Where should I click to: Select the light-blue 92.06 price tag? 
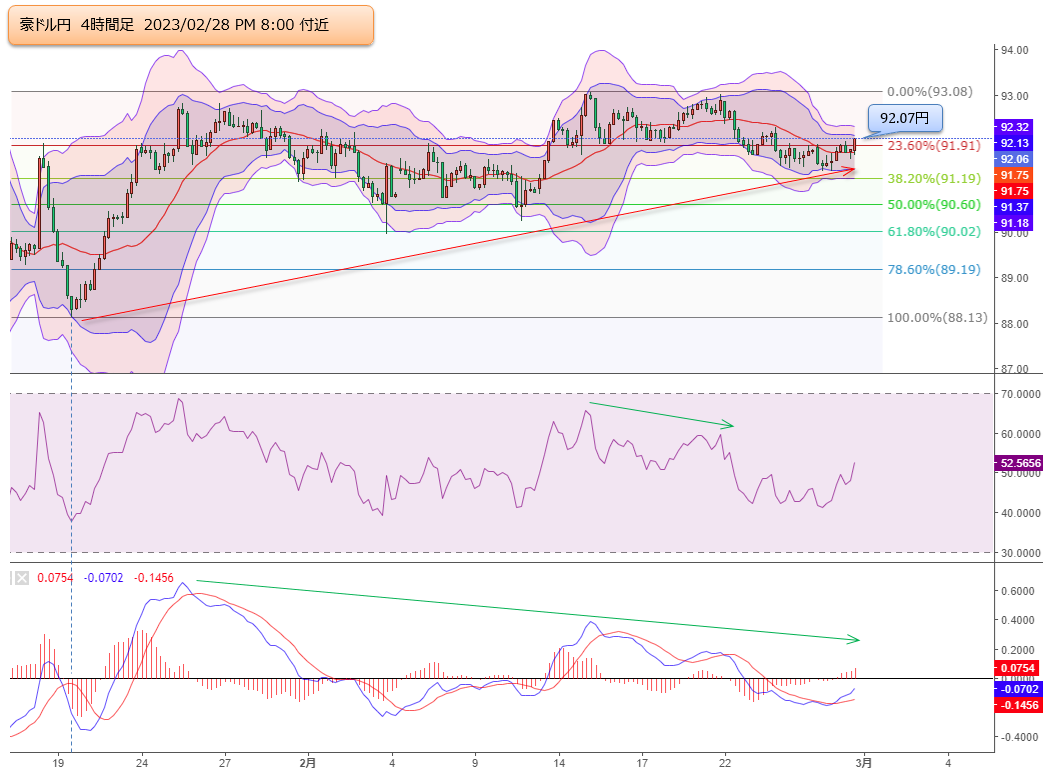pyautogui.click(x=1013, y=159)
